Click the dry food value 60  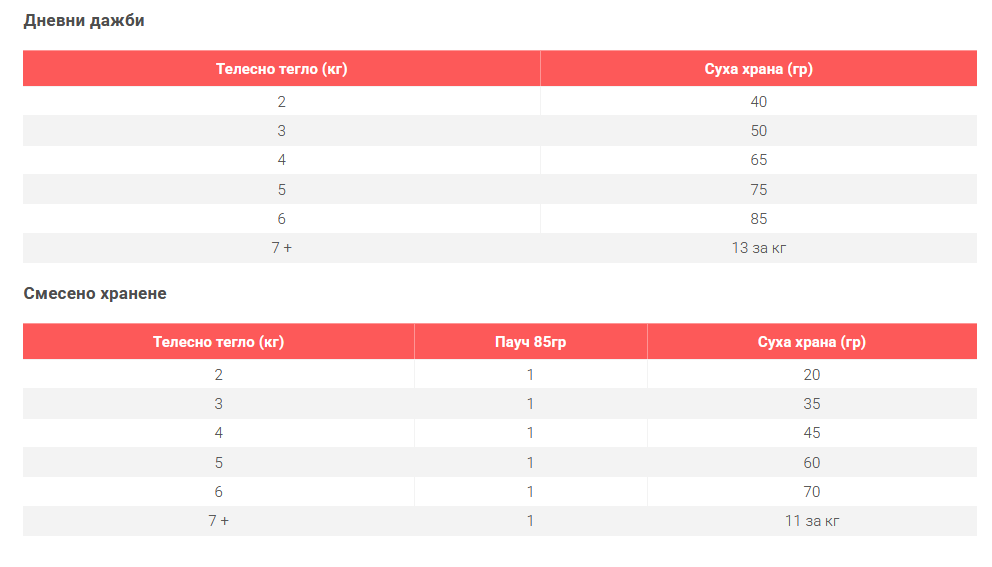[x=811, y=463]
